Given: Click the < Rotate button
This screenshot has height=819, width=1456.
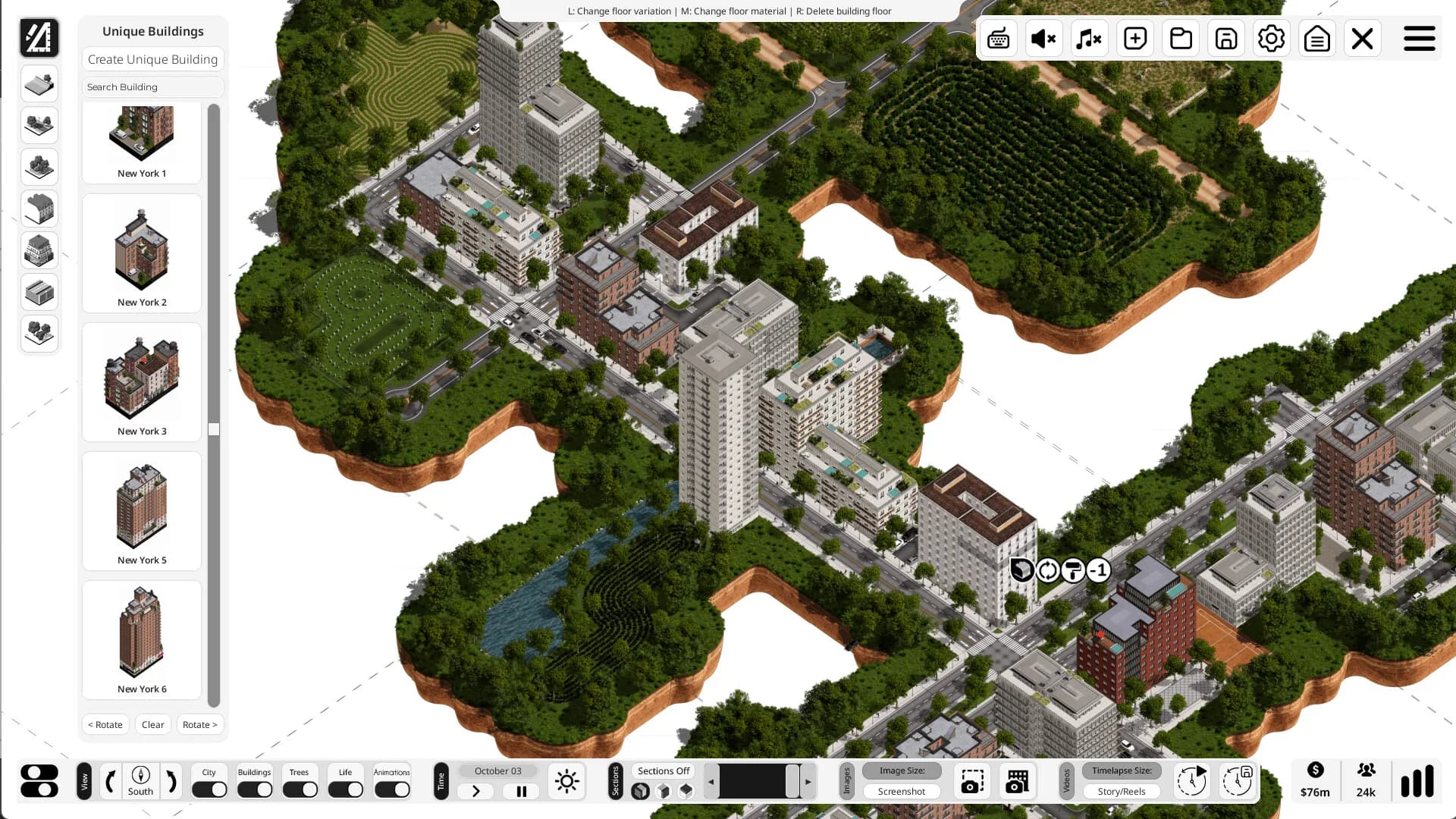Looking at the screenshot, I should tap(105, 724).
